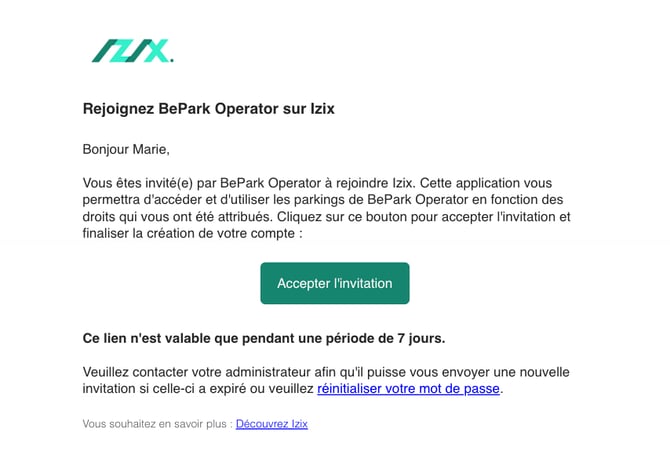This screenshot has width=670, height=451.
Task: Open the réinitialiser votre mot de passe link
Action: pos(408,388)
